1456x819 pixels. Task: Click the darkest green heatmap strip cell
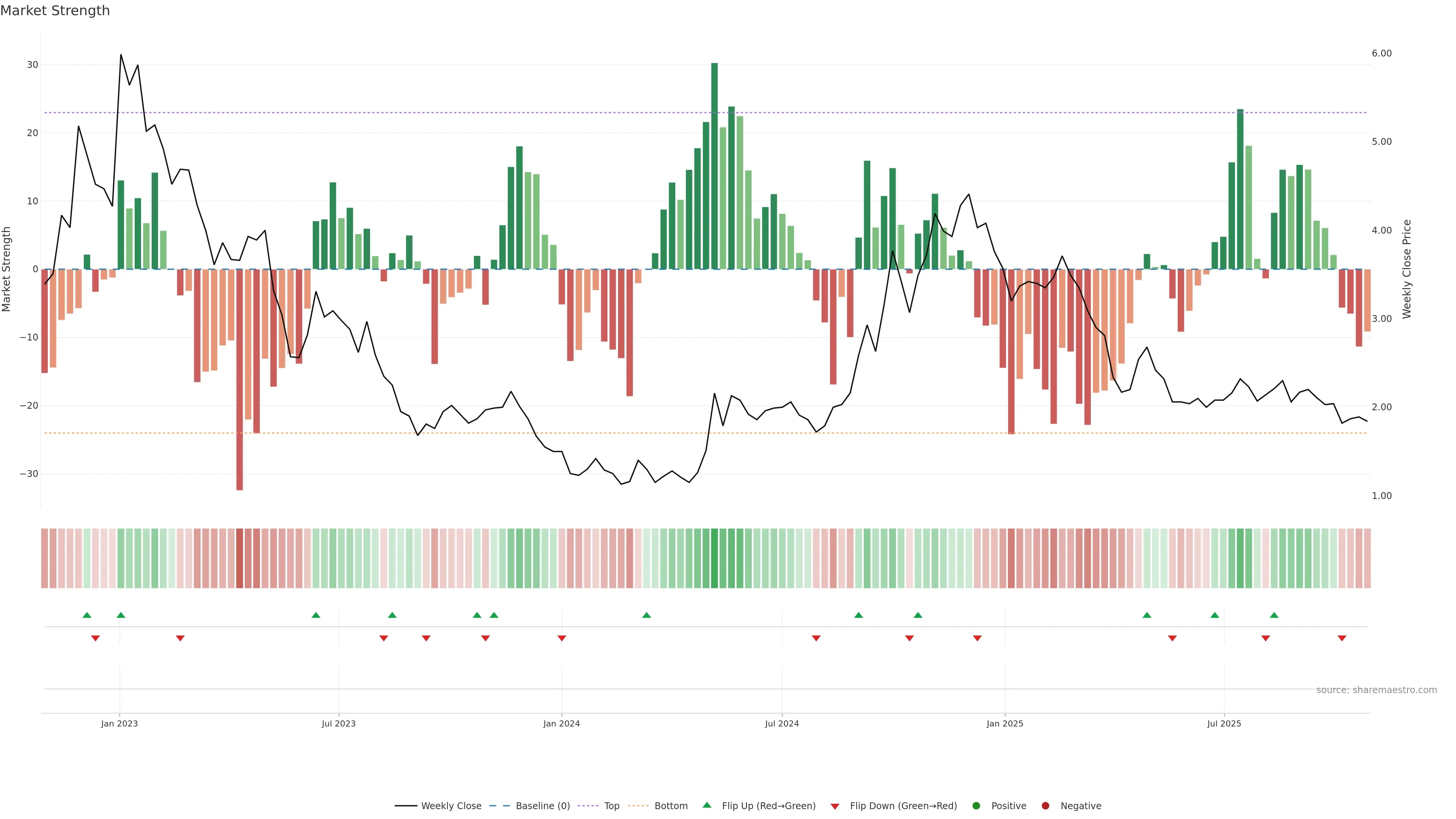pyautogui.click(x=714, y=559)
